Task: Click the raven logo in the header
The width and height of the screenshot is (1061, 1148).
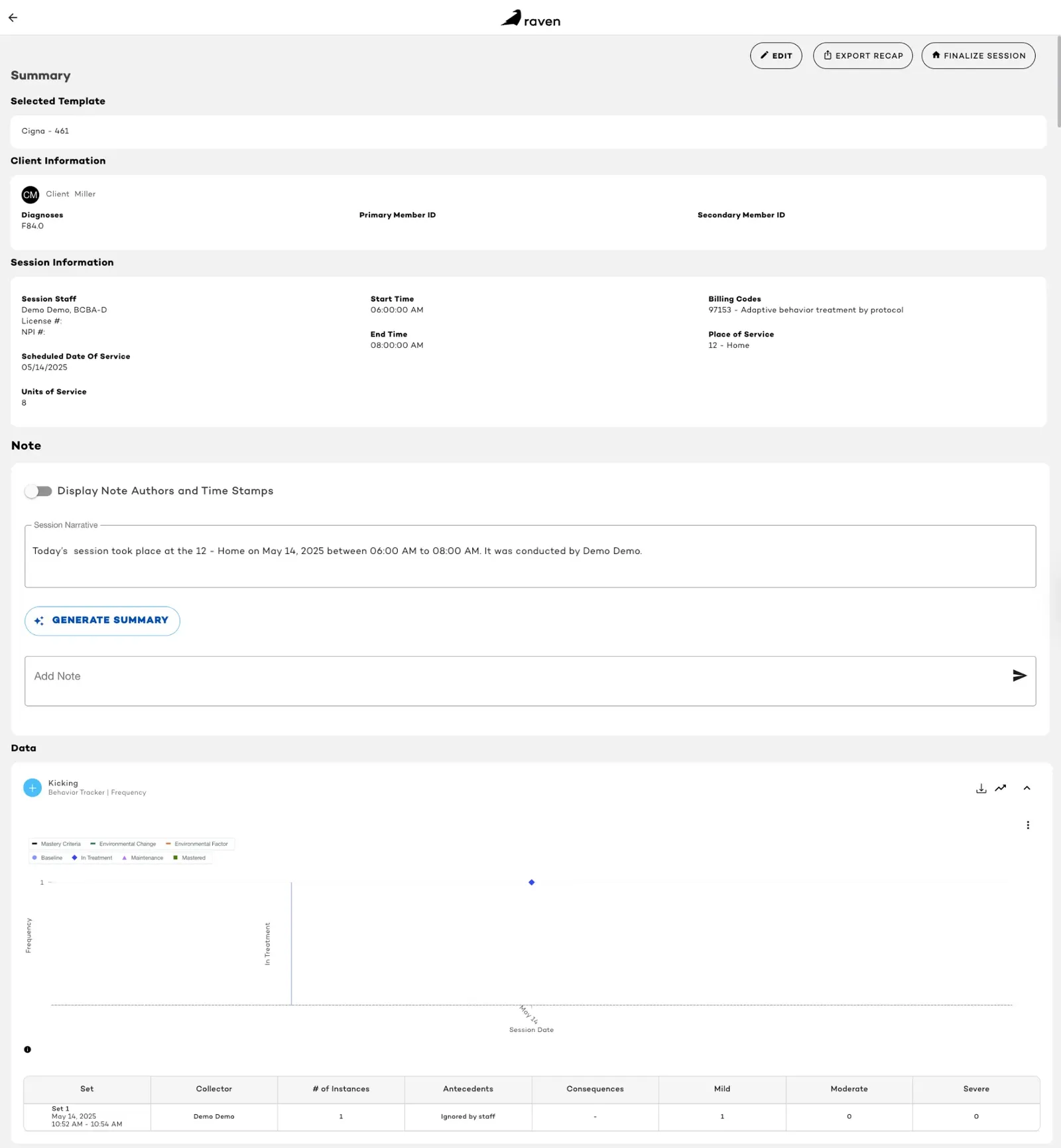Action: [530, 19]
